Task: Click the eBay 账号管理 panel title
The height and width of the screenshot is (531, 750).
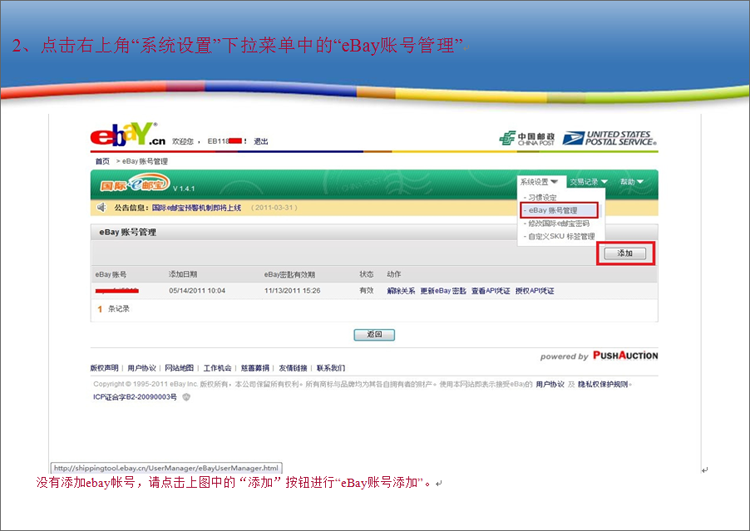Action: coord(128,232)
